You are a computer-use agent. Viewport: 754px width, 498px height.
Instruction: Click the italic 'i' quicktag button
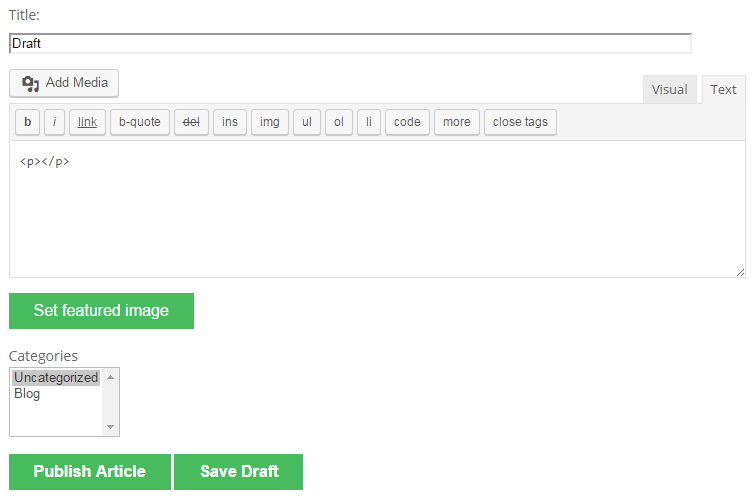pyautogui.click(x=54, y=122)
